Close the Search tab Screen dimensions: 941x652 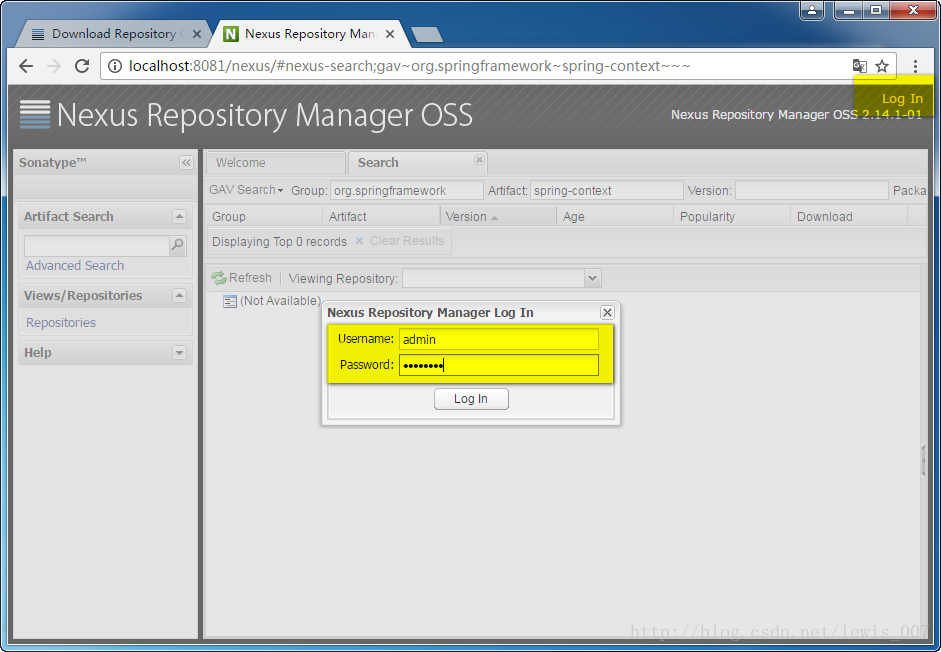(x=479, y=159)
